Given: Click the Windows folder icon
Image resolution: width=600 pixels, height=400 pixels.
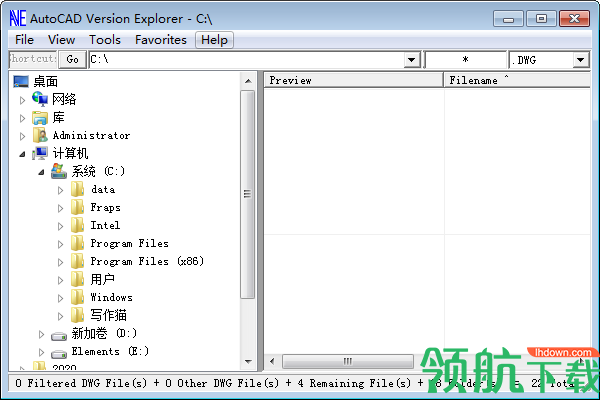Looking at the screenshot, I should pos(78,297).
